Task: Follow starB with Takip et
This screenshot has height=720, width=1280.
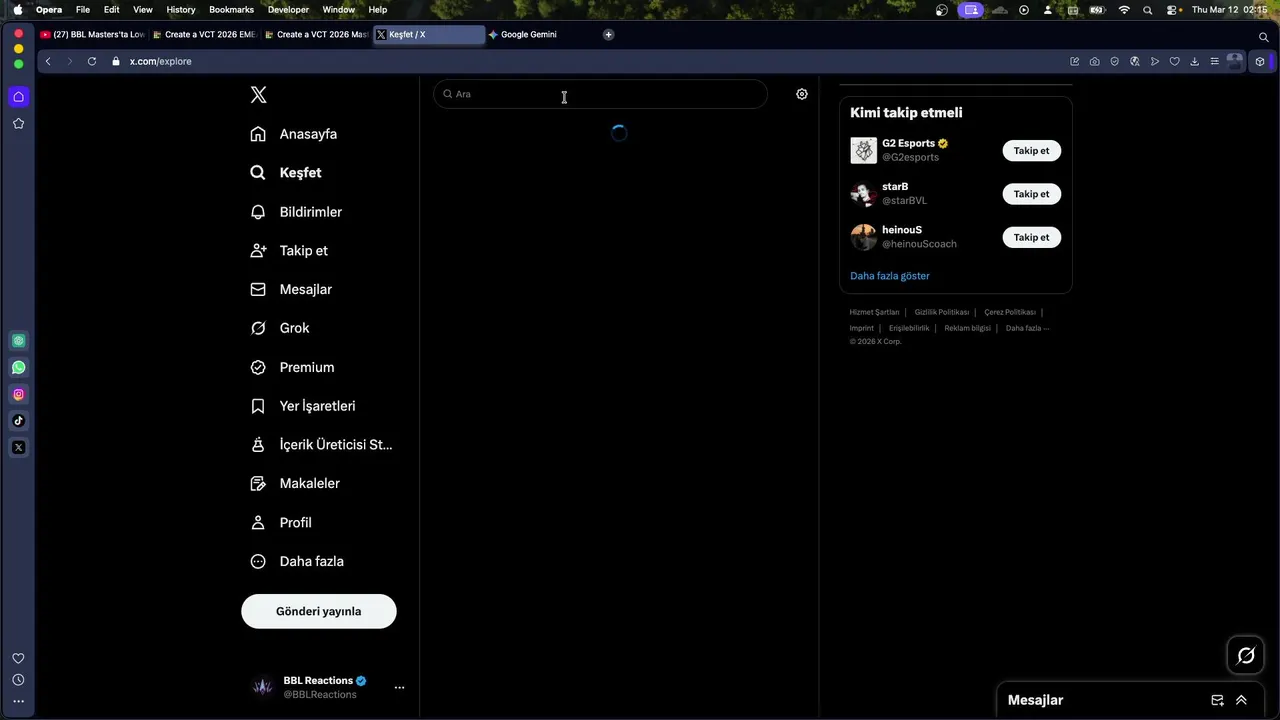Action: click(x=1031, y=194)
